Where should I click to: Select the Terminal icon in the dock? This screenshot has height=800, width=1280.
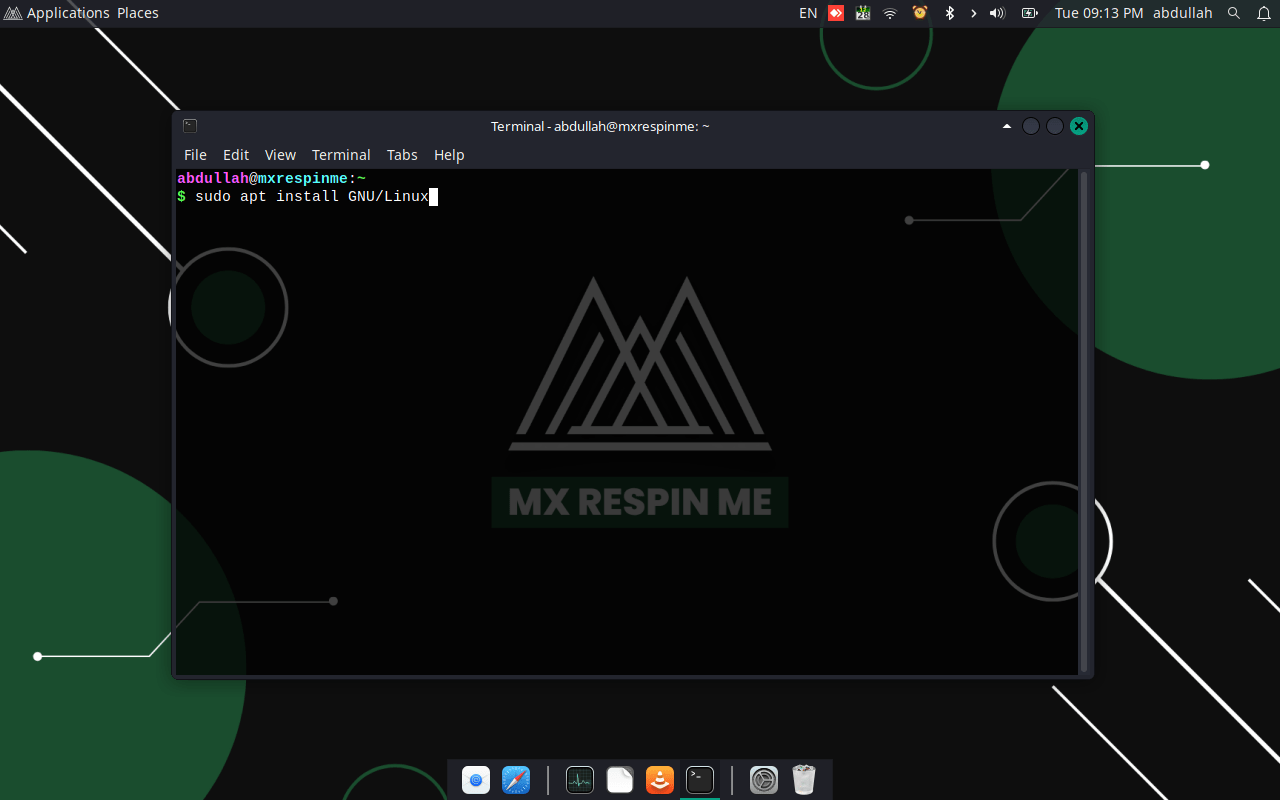(700, 780)
